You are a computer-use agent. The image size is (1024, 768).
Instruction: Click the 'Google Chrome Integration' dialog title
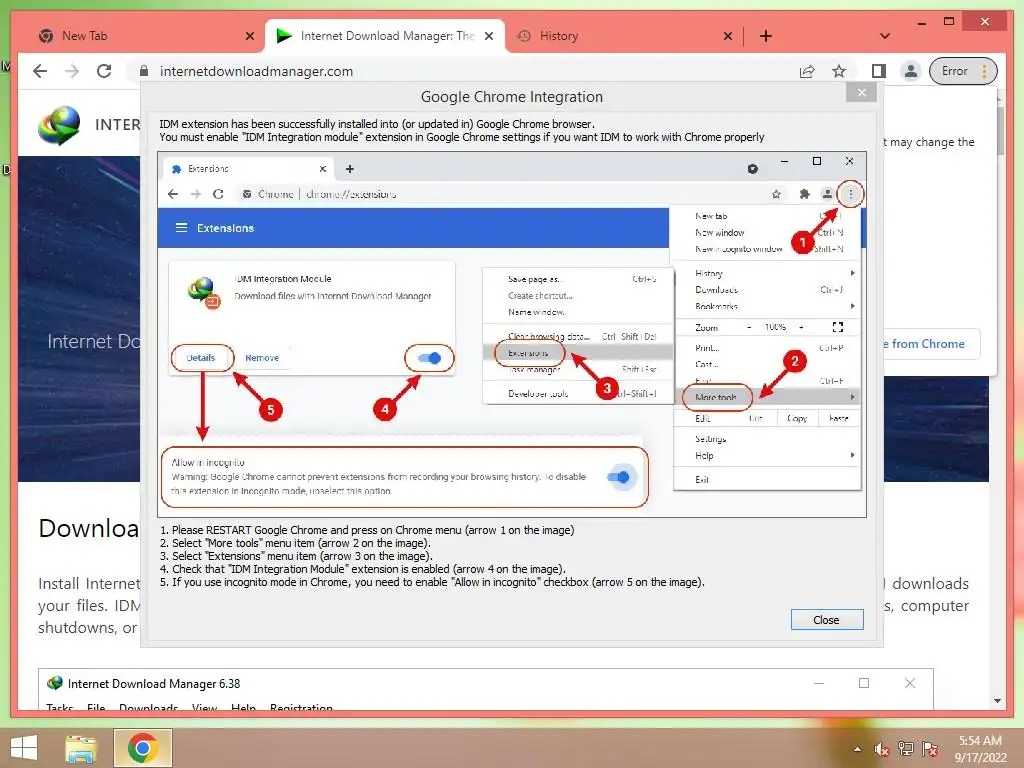point(511,97)
